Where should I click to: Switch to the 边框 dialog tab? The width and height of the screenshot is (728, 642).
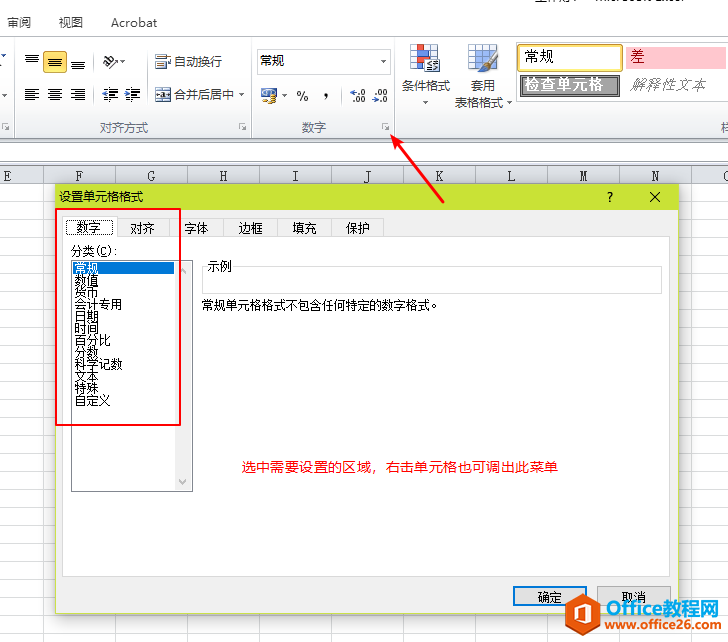click(x=250, y=228)
